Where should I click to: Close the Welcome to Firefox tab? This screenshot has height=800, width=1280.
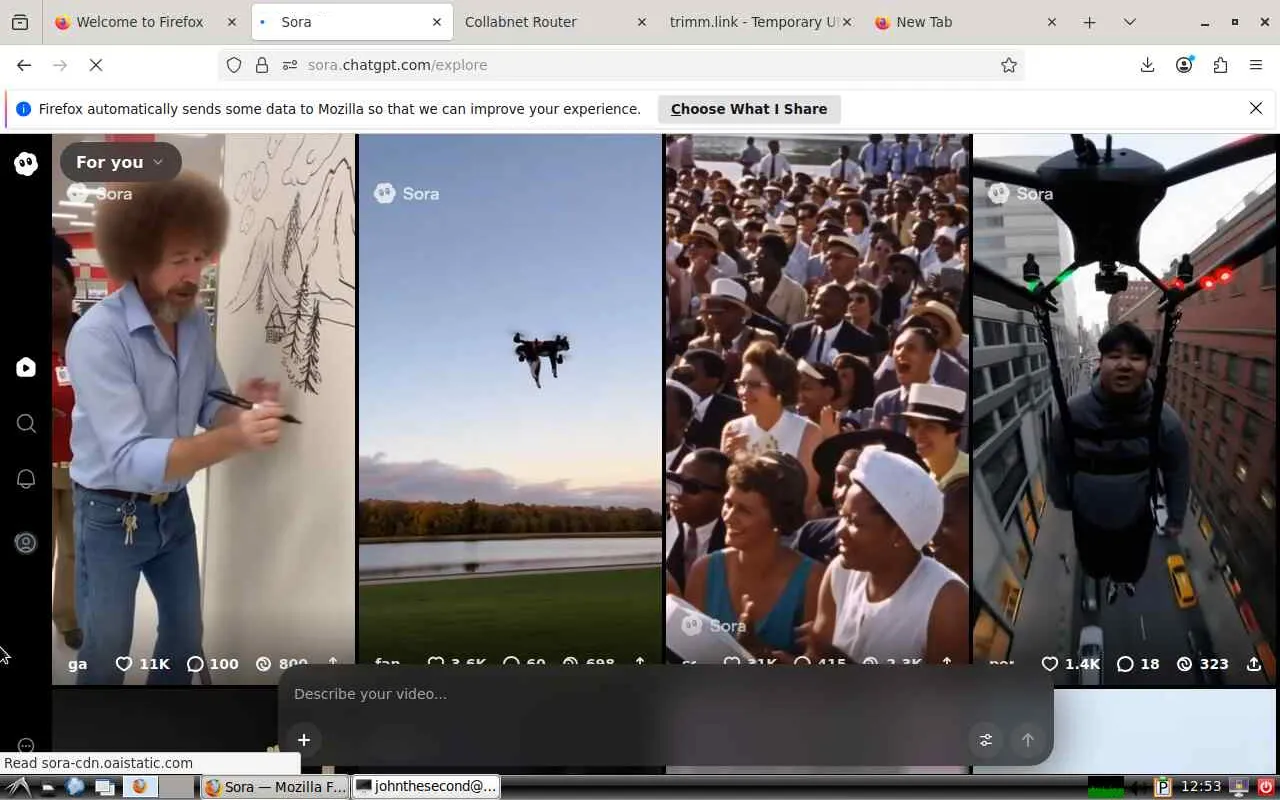click(232, 22)
